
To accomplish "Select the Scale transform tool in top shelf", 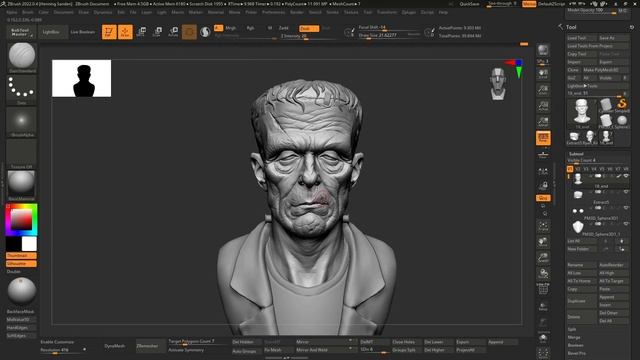I will 157,32.
